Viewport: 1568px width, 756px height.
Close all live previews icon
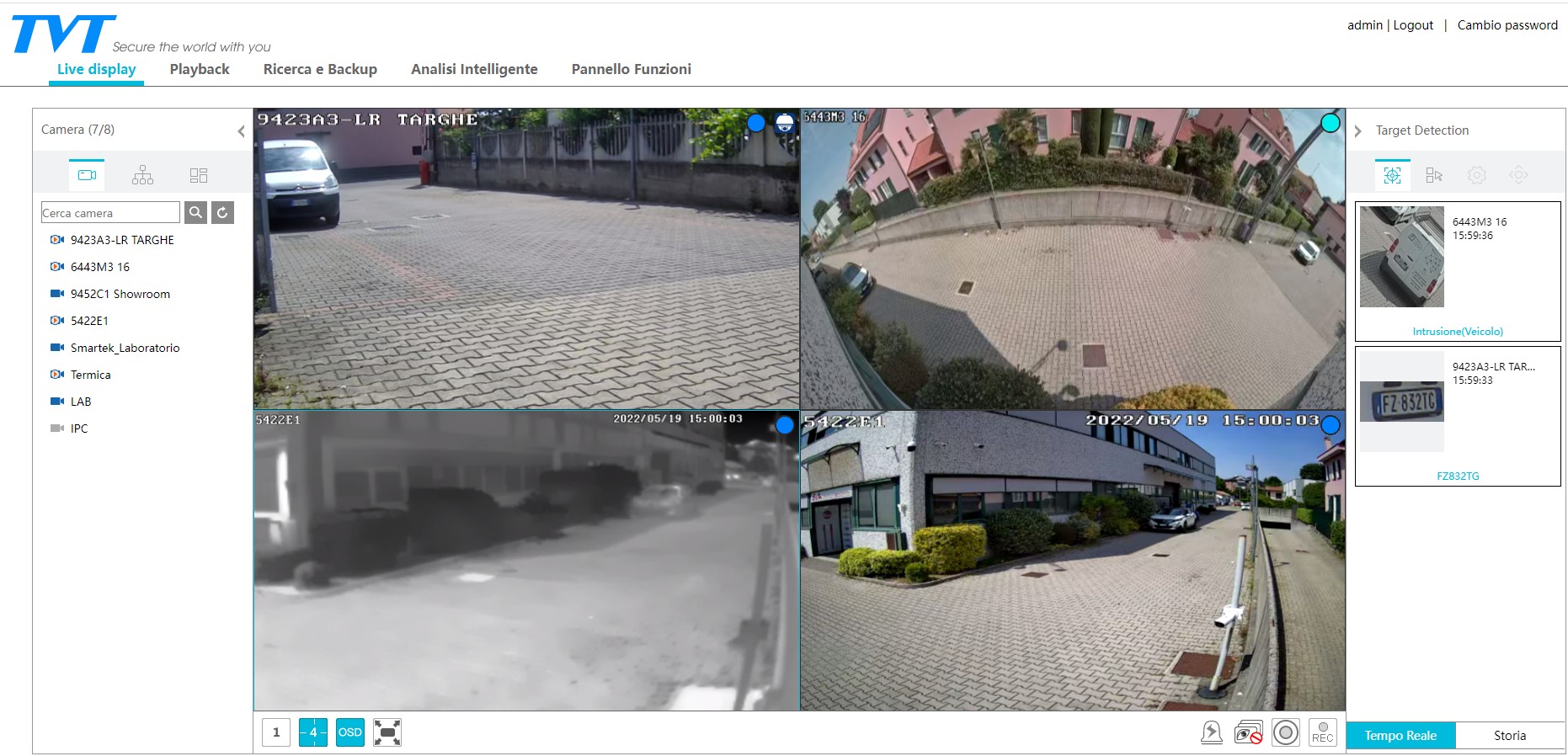[1248, 732]
